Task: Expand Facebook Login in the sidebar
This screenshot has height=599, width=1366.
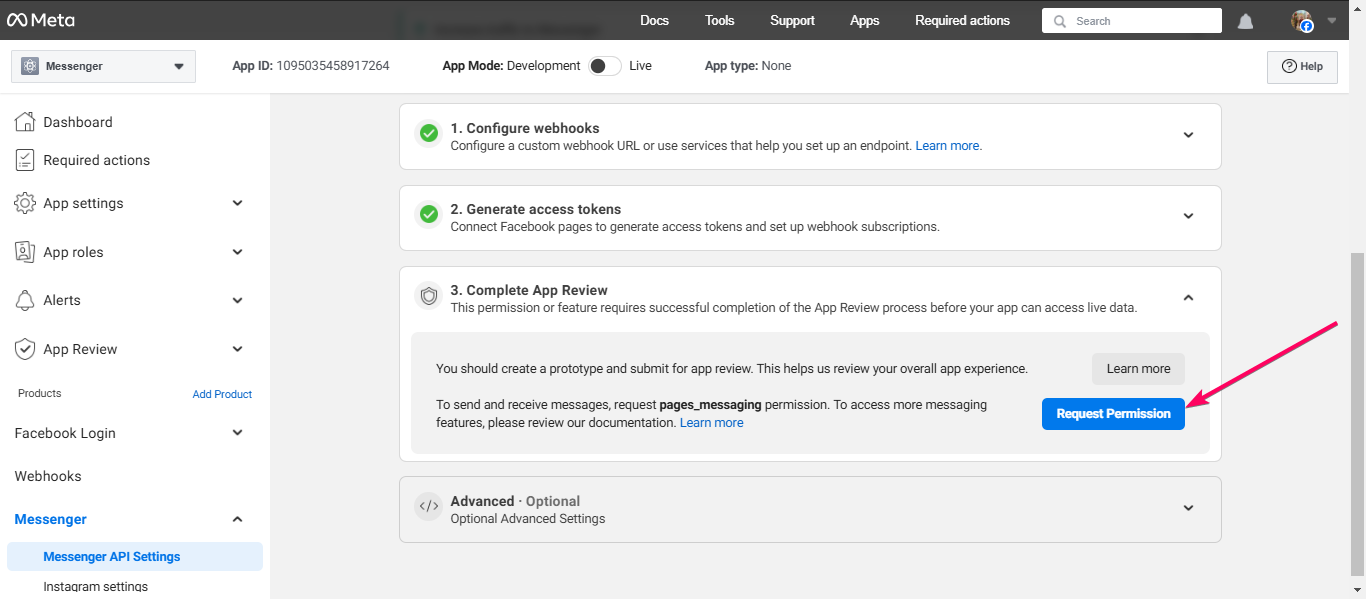Action: point(238,433)
